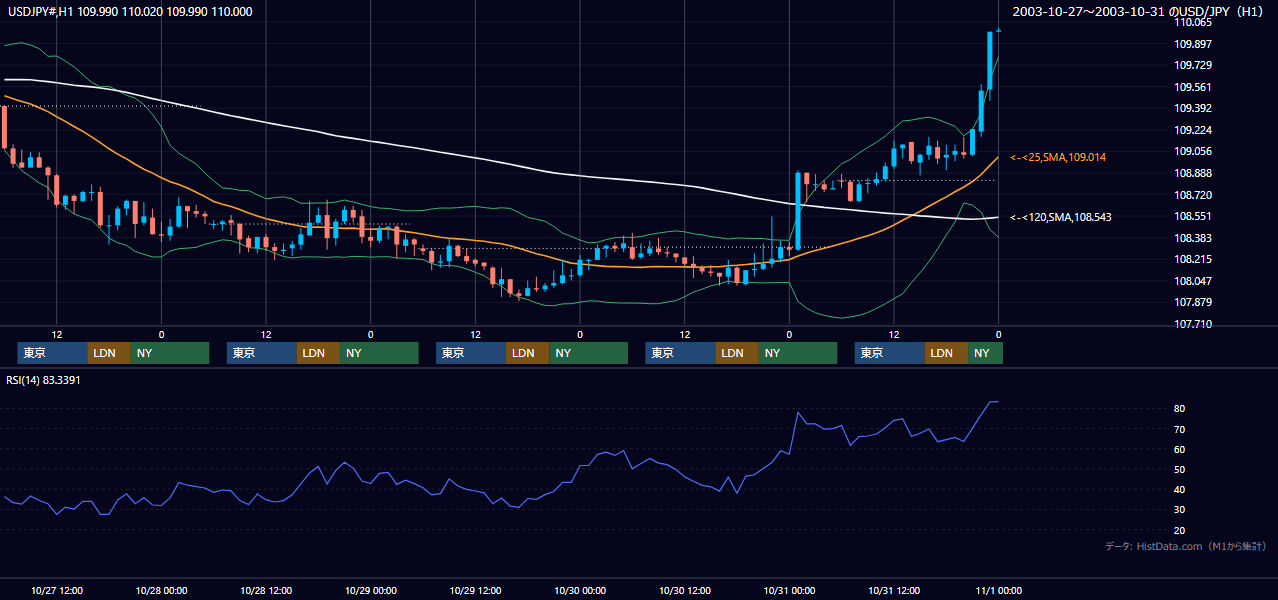Click the 10/28 00:00 time label
This screenshot has height=600, width=1278.
(161, 590)
